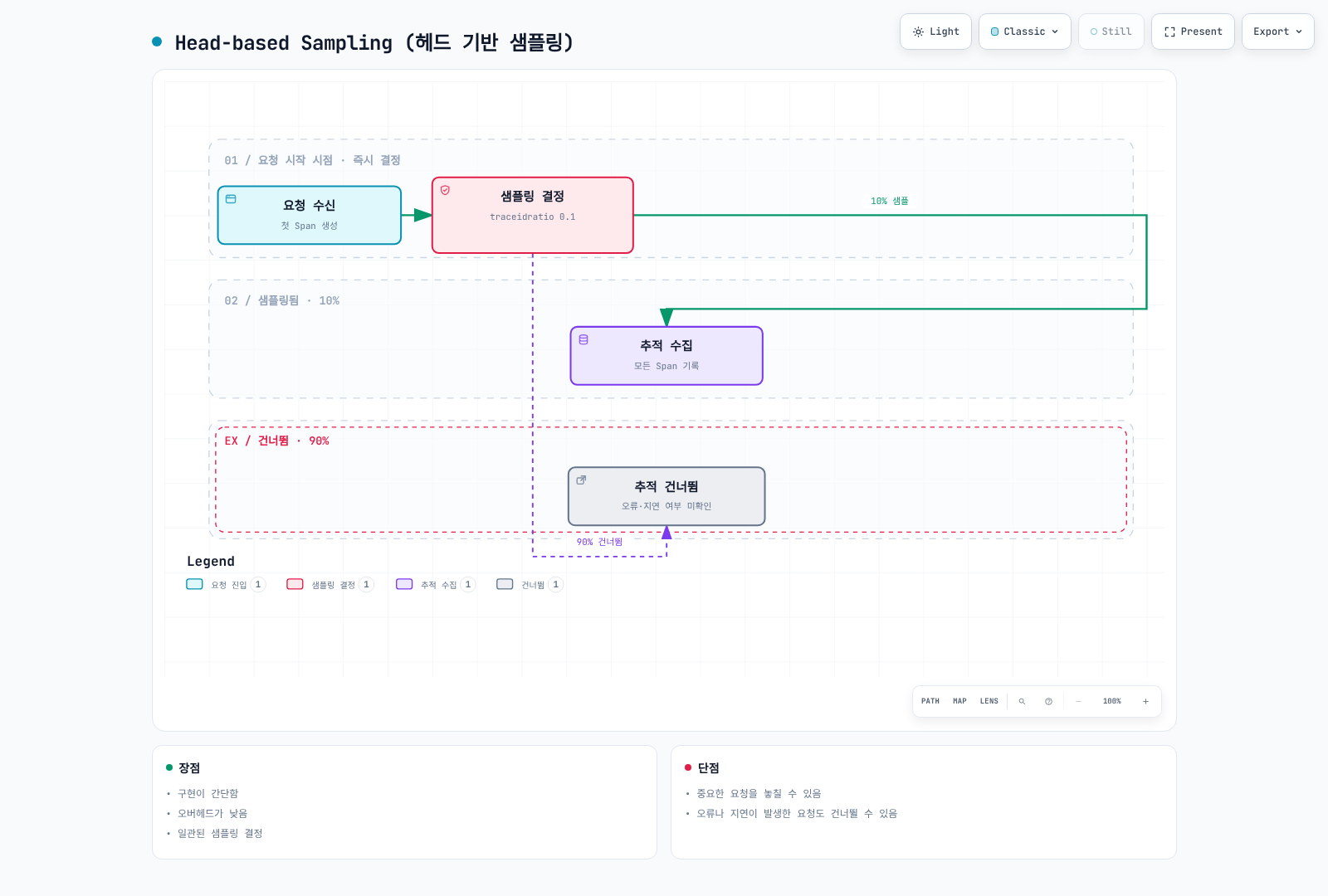This screenshot has width=1328, height=896.
Task: Switch to MAP view mode
Action: click(959, 701)
